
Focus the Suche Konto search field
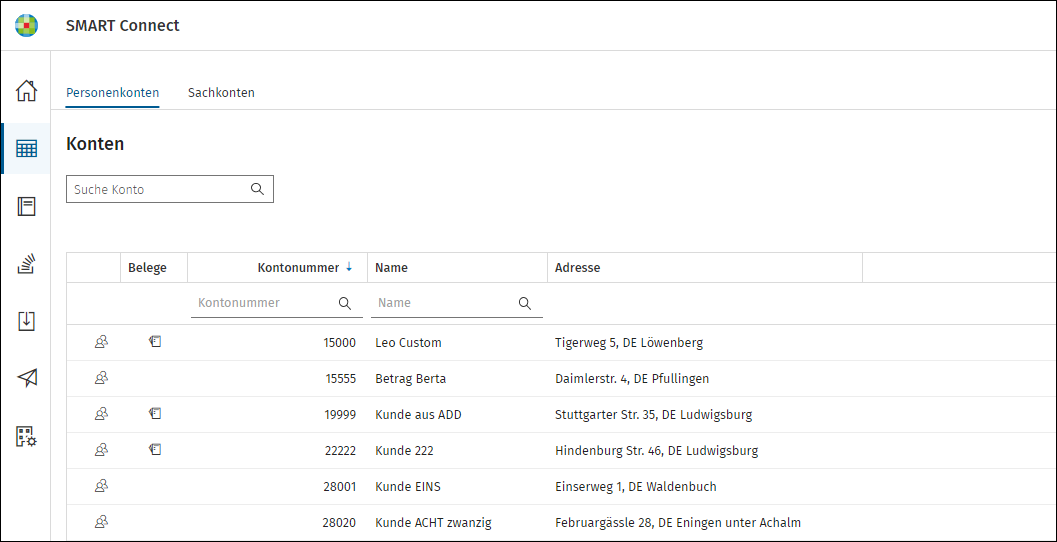[170, 189]
